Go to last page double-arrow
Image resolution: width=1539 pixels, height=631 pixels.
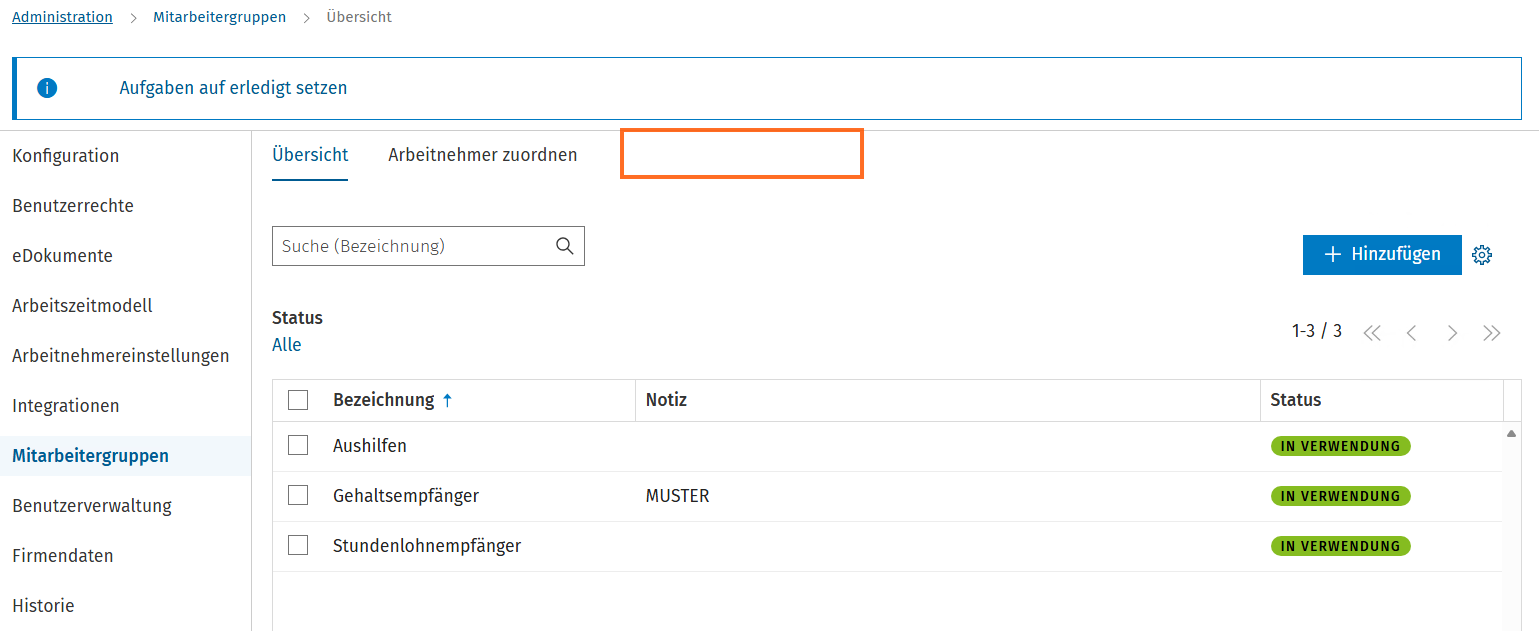pos(1492,333)
